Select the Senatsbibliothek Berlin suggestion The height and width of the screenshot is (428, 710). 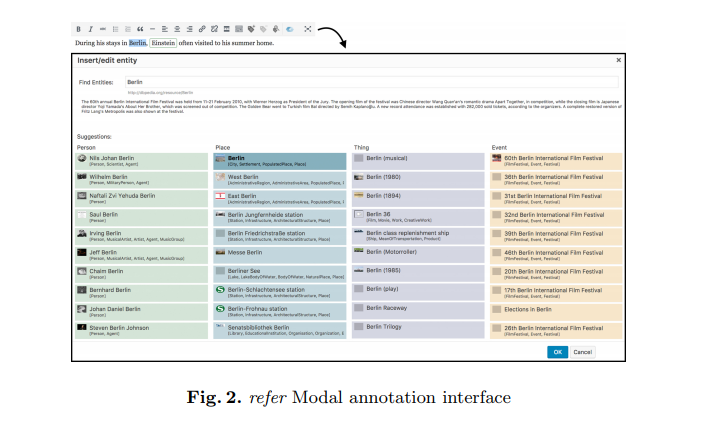click(x=280, y=331)
